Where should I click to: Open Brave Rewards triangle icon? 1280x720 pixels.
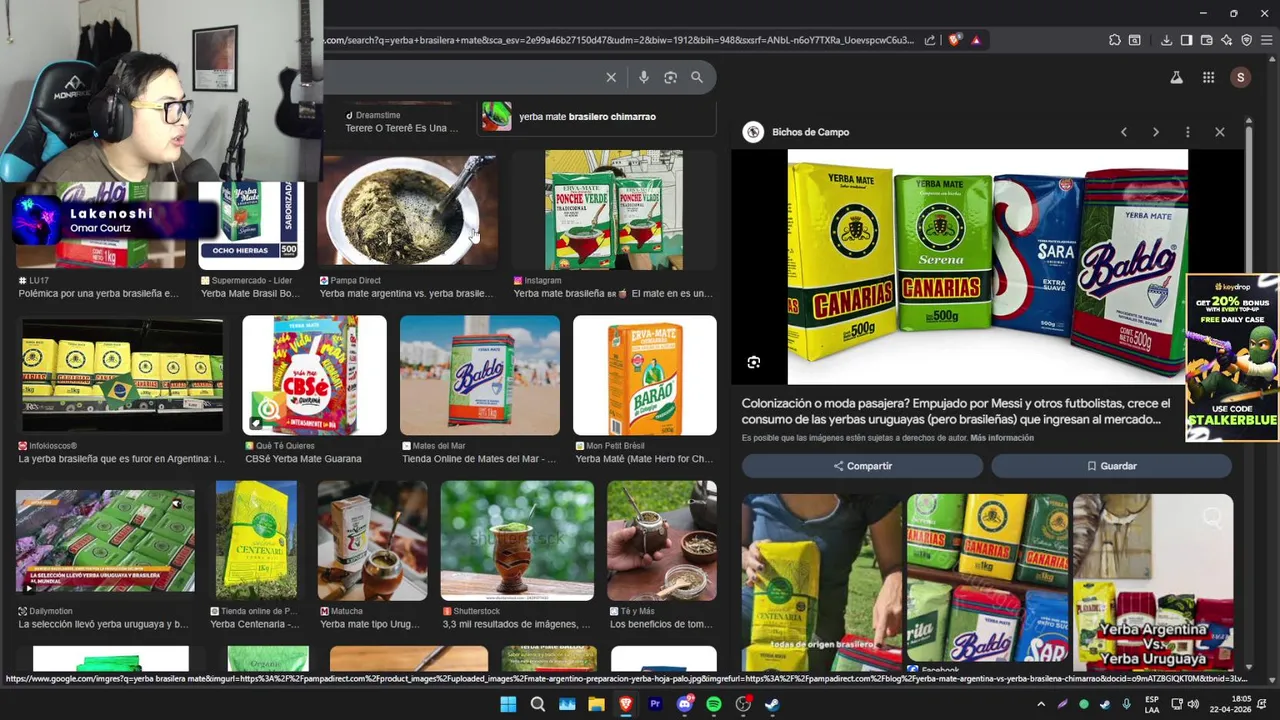point(976,40)
